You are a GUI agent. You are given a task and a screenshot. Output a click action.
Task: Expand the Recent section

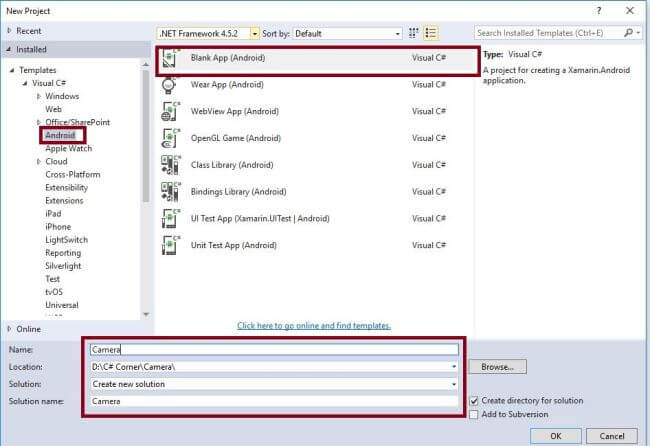tap(9, 31)
